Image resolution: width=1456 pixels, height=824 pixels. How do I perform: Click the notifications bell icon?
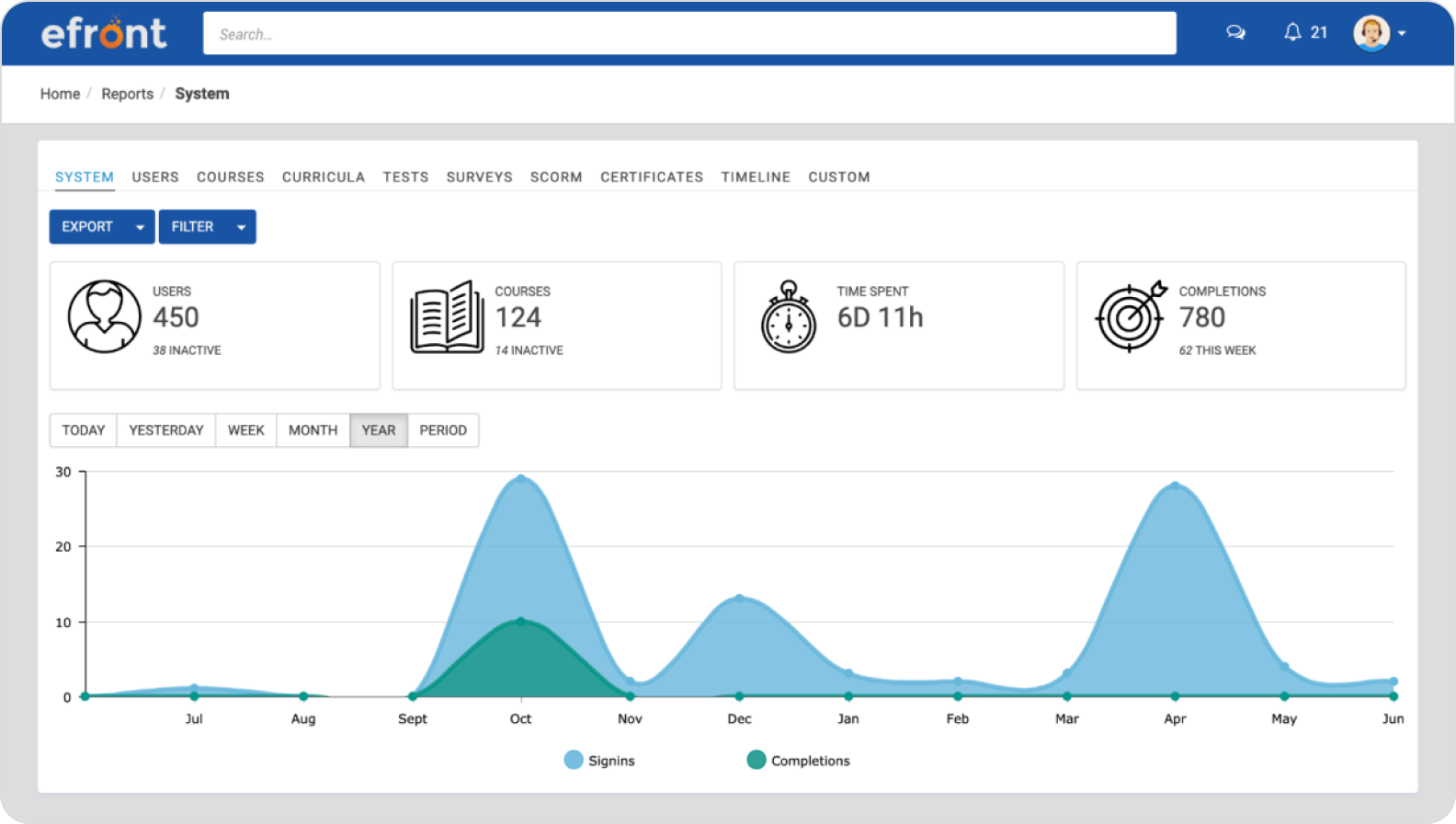coord(1292,33)
